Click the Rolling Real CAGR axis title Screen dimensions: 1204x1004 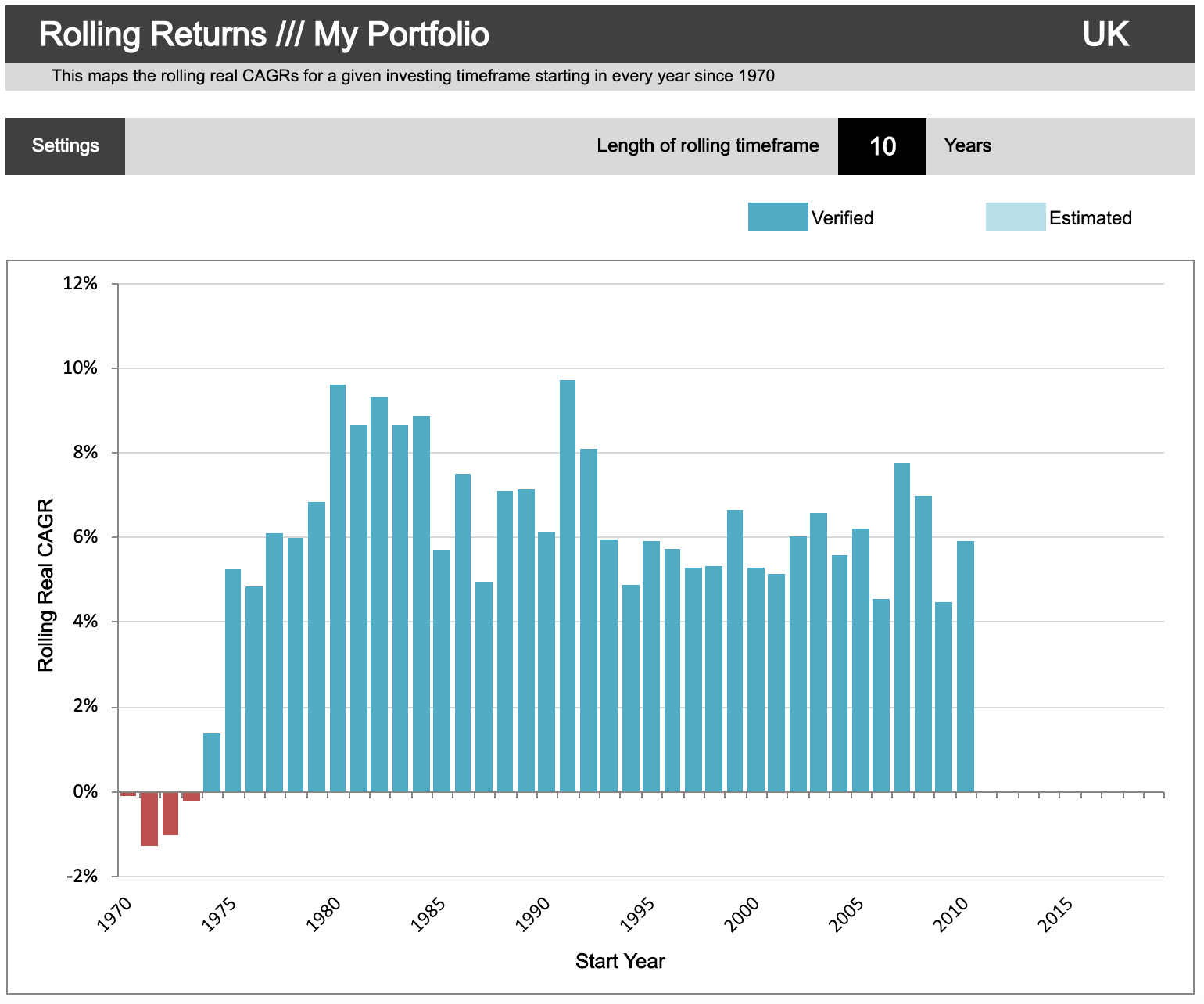pyautogui.click(x=46, y=585)
